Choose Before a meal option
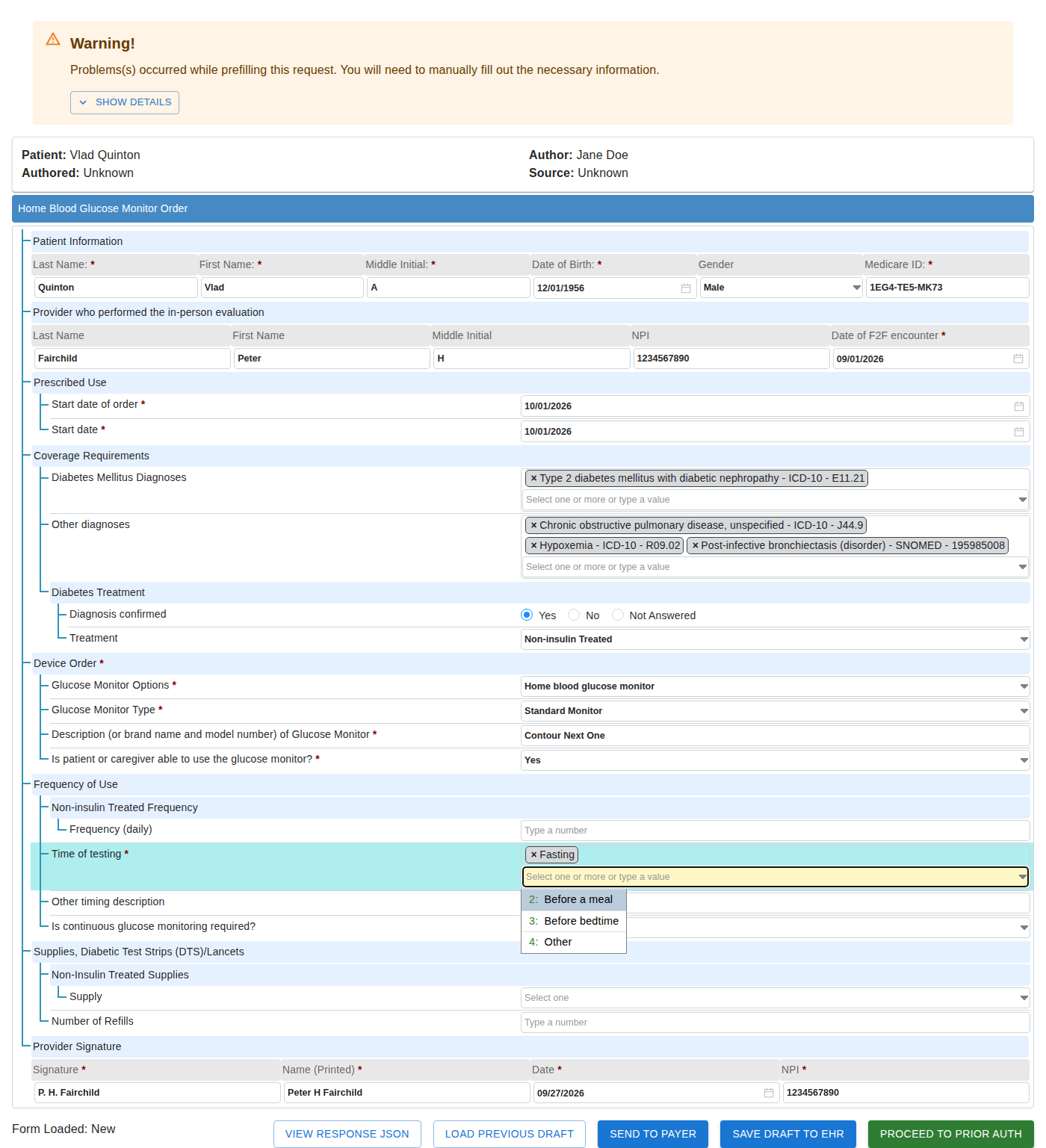Viewport: 1046px width, 1148px height. pyautogui.click(x=574, y=900)
